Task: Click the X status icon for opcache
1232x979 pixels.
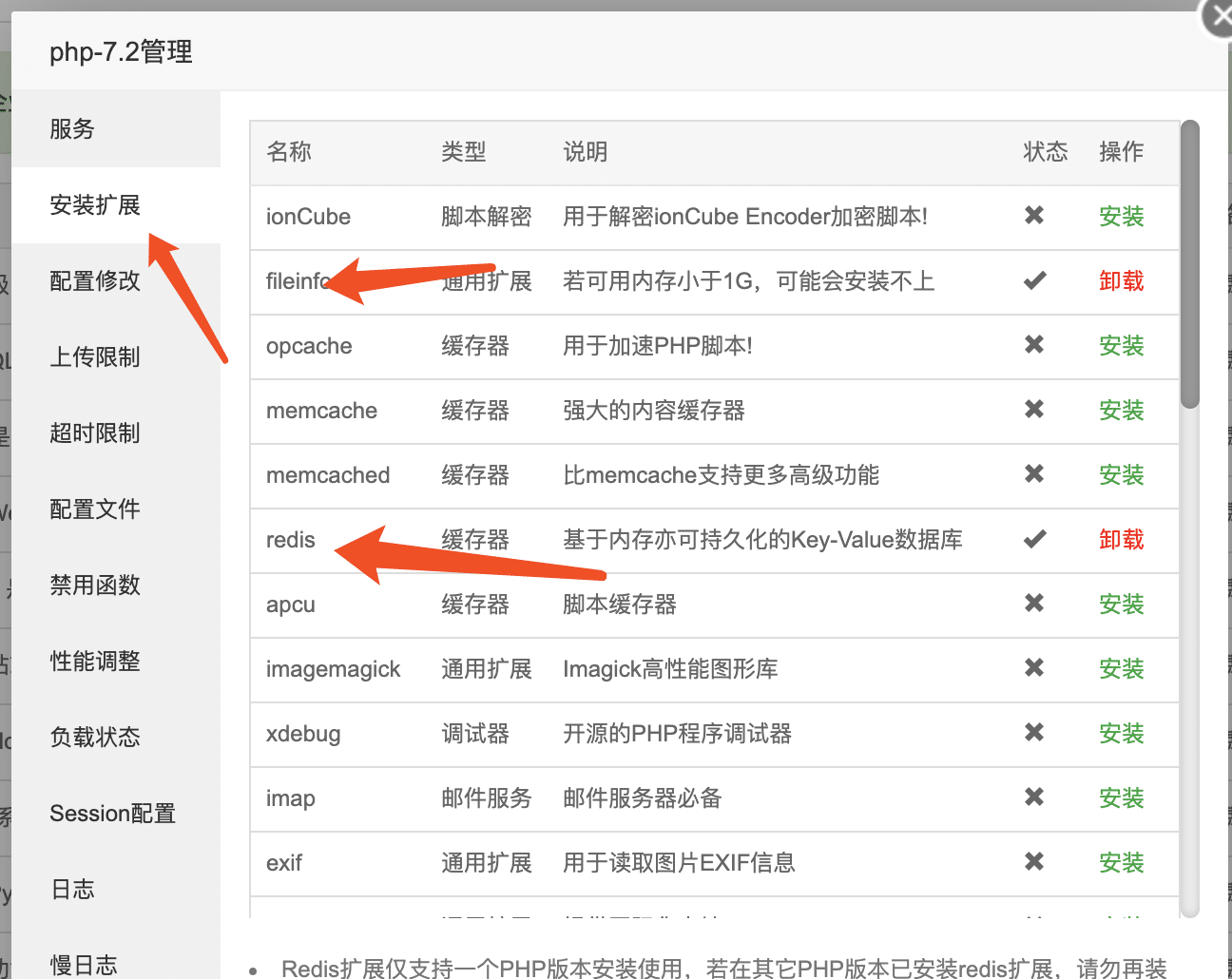Action: [1034, 345]
